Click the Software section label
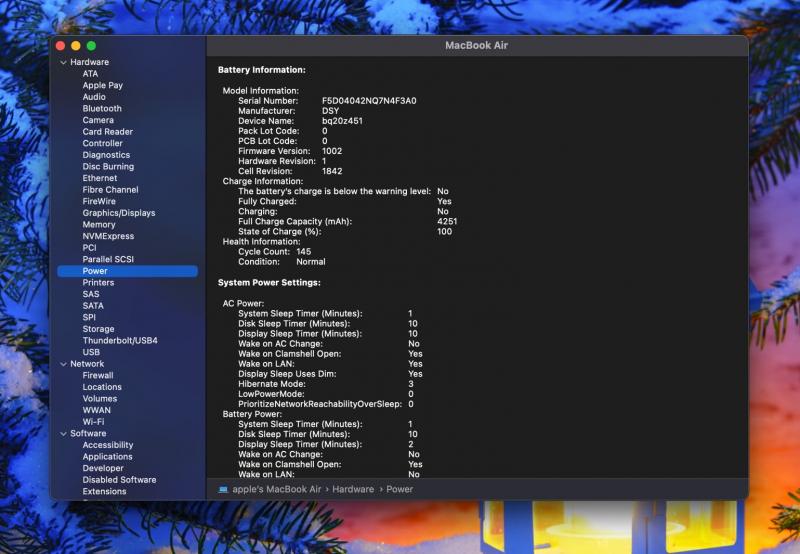Screen dimensions: 800x554 click(x=88, y=434)
